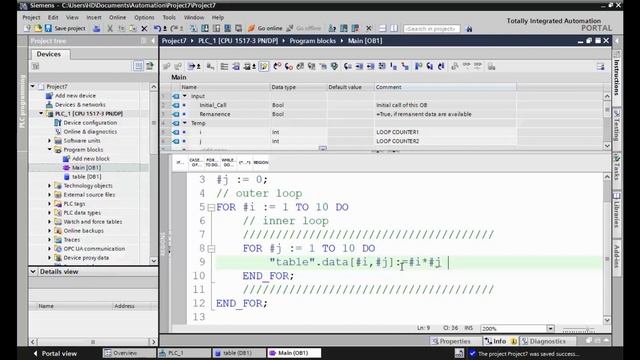
Task: Collapse the Input section in the interface table
Action: 185,96
